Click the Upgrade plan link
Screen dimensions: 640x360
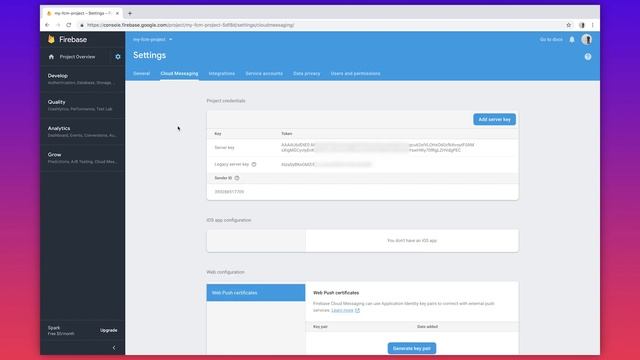(x=109, y=330)
